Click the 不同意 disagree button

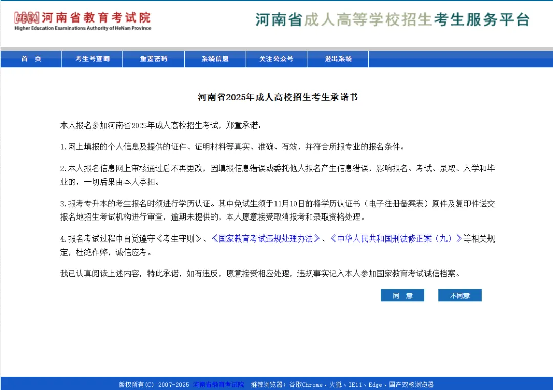(460, 295)
